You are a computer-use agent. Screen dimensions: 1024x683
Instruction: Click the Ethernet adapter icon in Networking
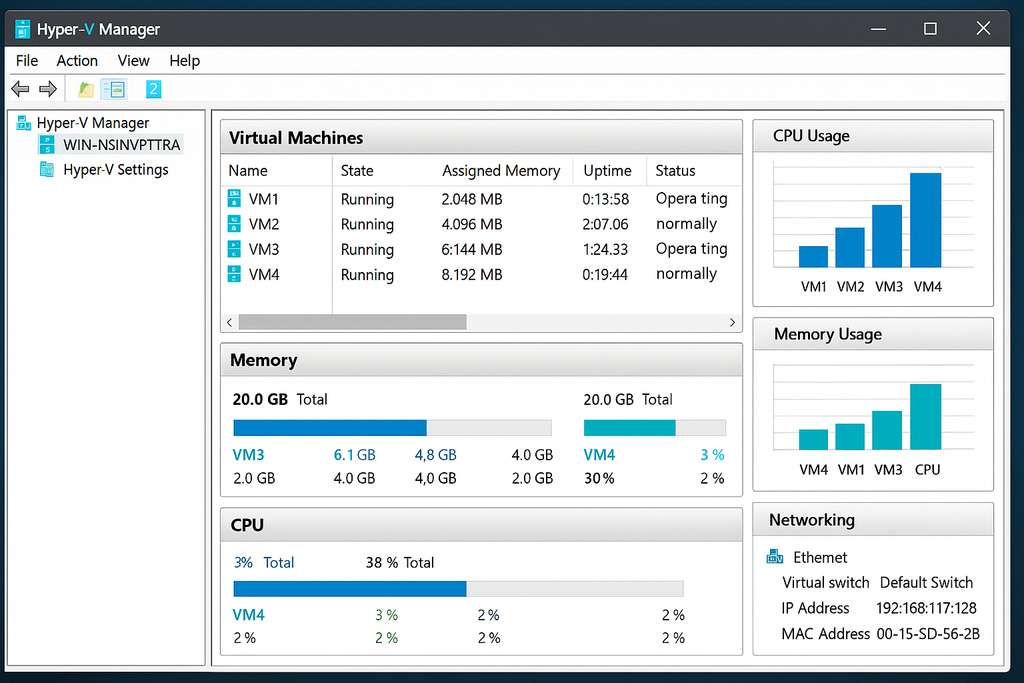tap(774, 557)
